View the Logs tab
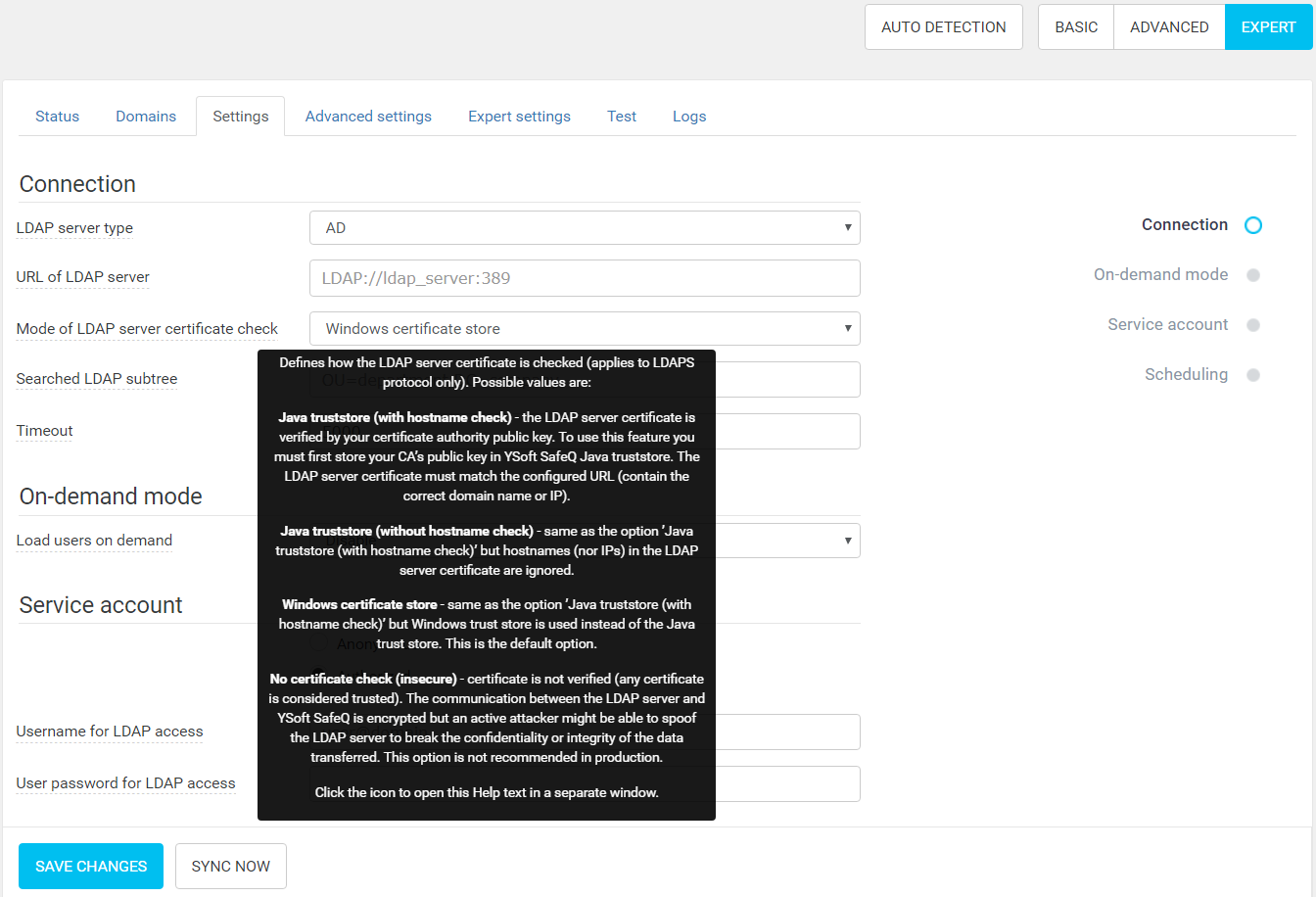 pyautogui.click(x=689, y=117)
